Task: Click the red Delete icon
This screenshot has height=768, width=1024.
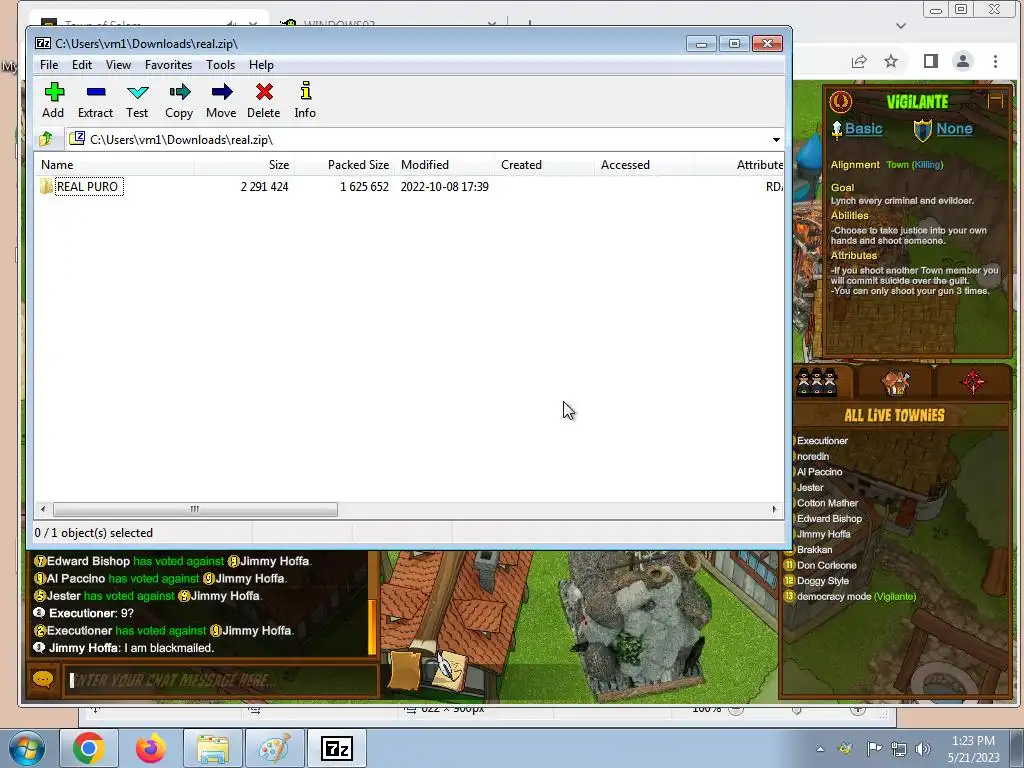Action: point(264,100)
